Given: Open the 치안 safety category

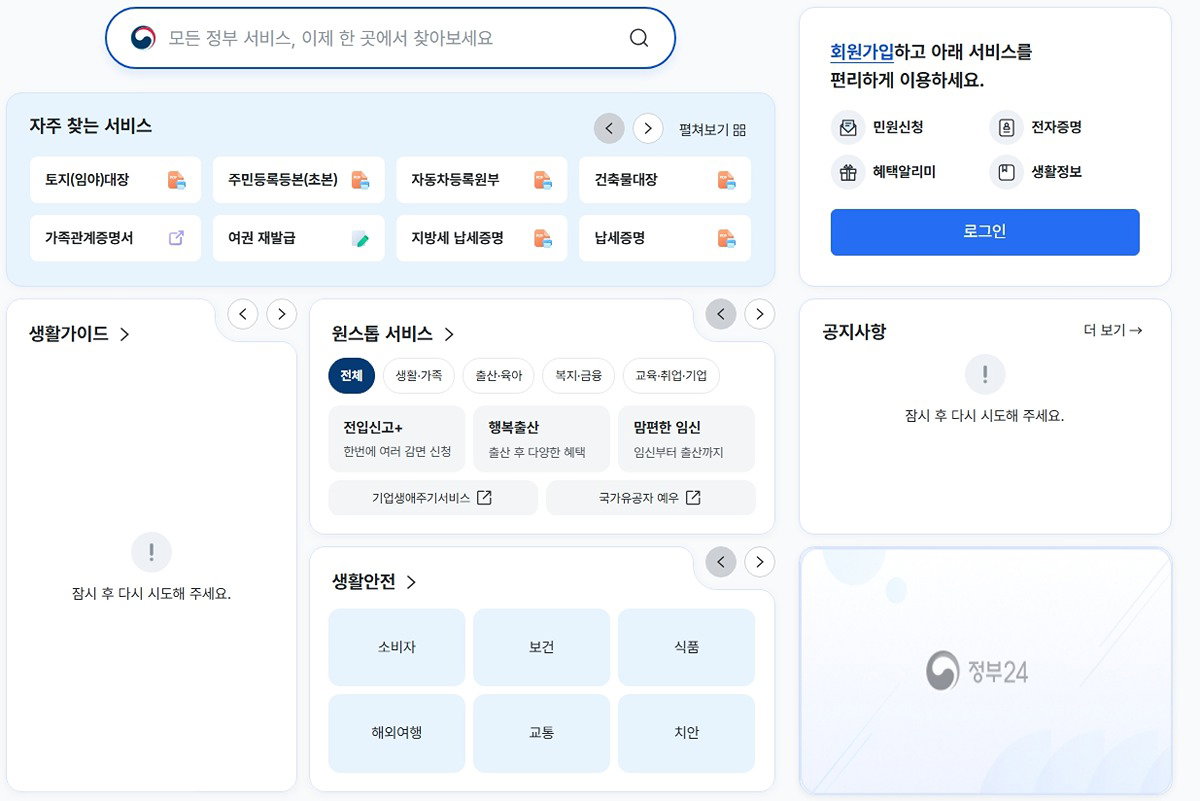Looking at the screenshot, I should 686,733.
